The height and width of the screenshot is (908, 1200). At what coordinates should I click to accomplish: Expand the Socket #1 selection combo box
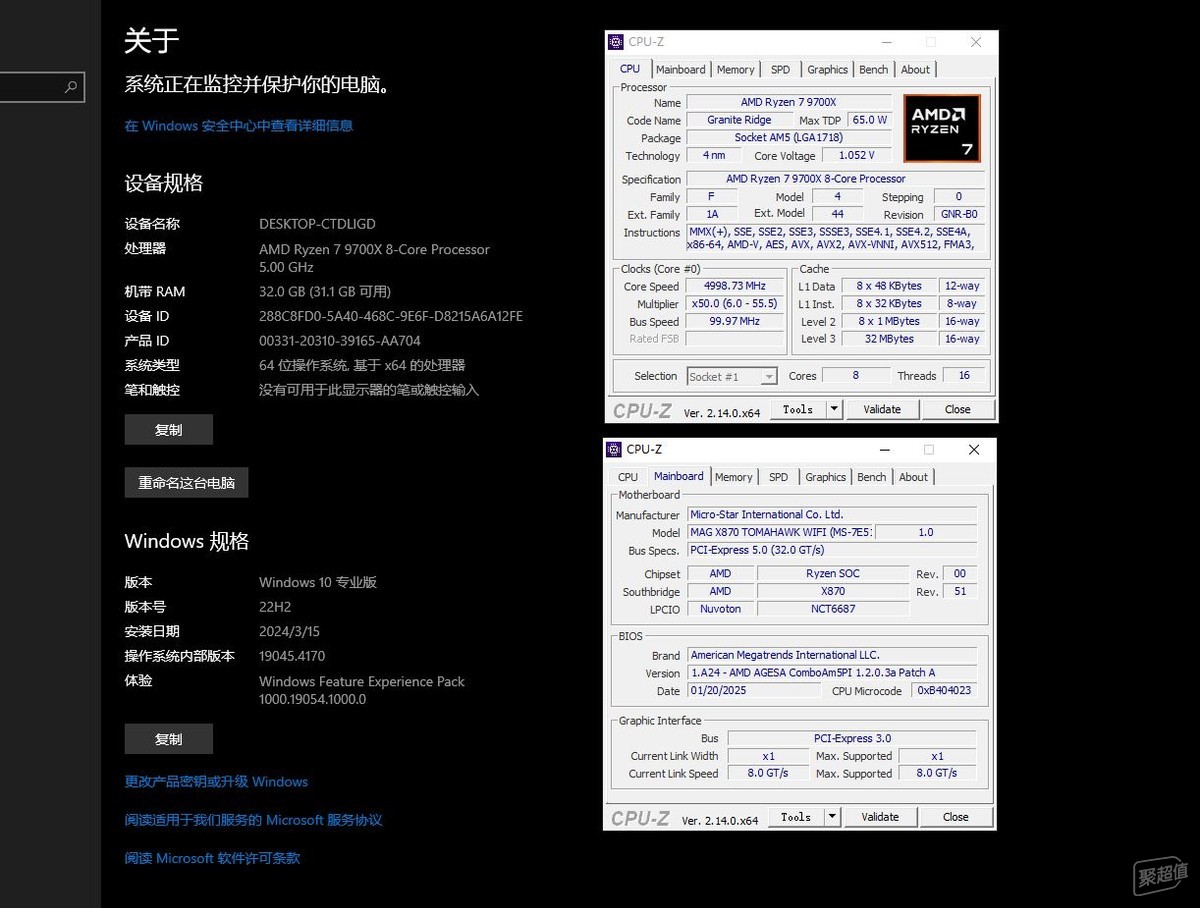coord(732,376)
